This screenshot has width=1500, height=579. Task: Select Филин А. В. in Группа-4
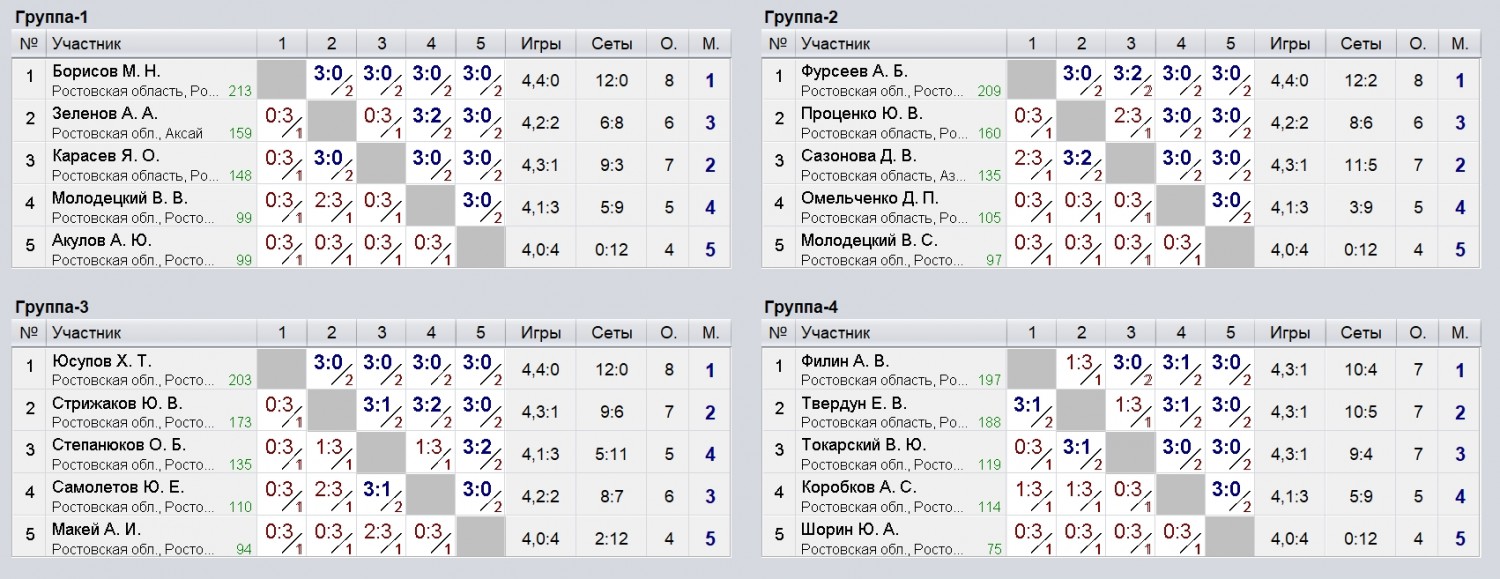[845, 361]
